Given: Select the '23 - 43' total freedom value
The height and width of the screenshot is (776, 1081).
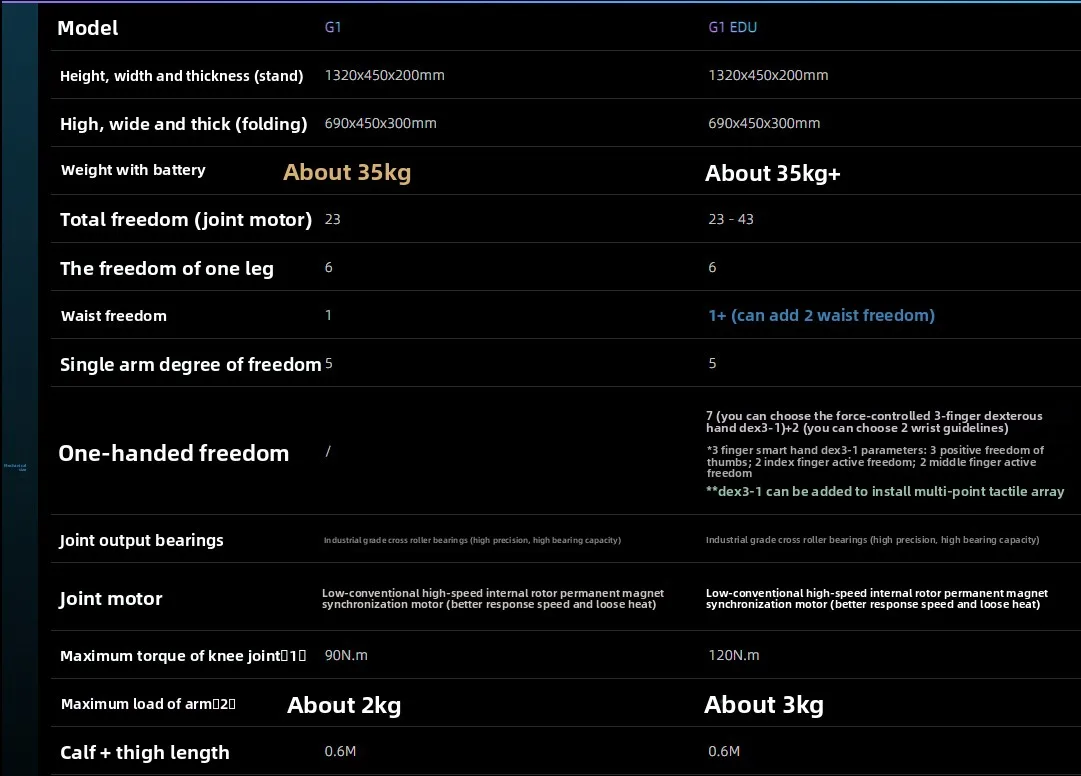Looking at the screenshot, I should (x=731, y=219).
